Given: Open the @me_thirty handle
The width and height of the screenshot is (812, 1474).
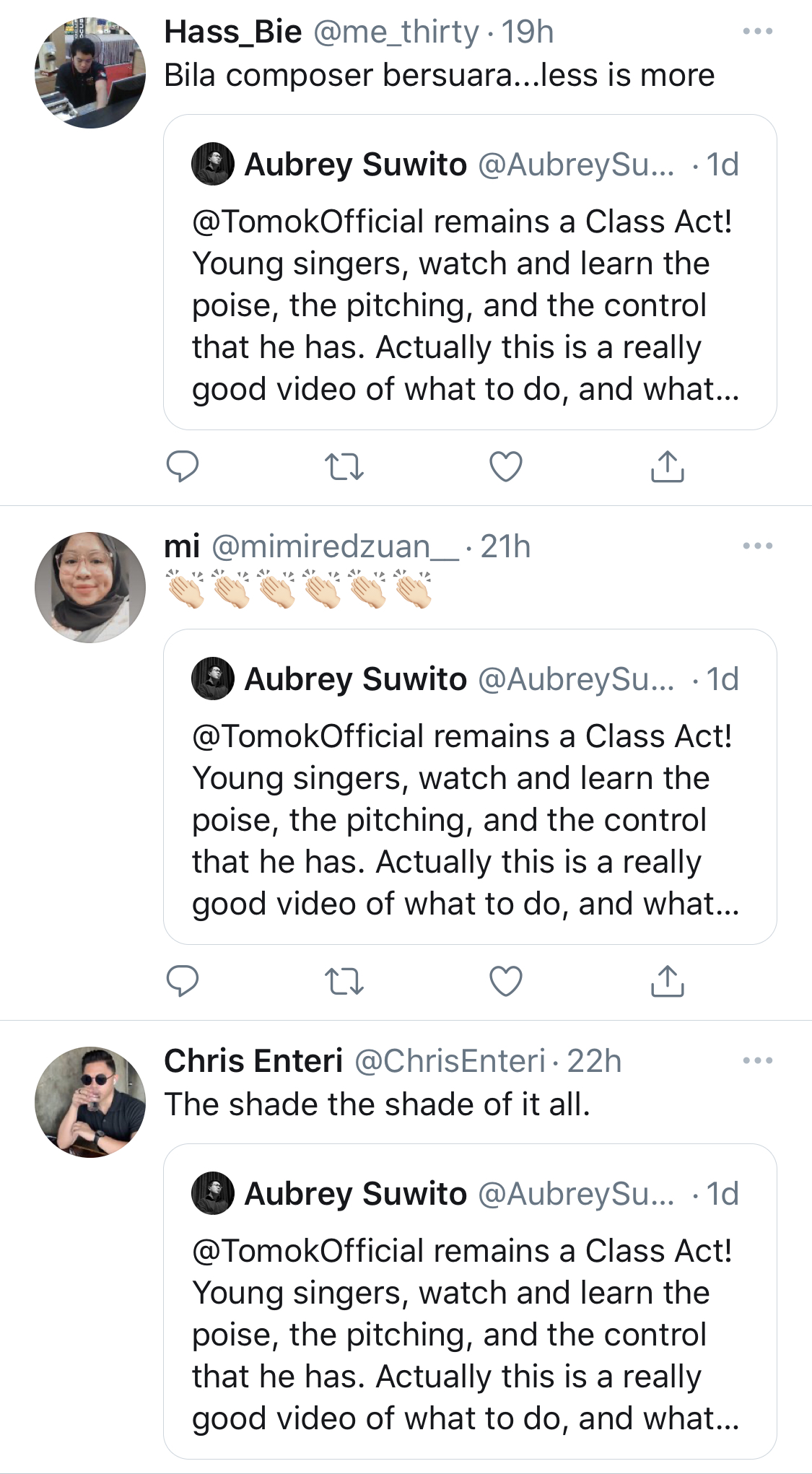Looking at the screenshot, I should coord(396,32).
